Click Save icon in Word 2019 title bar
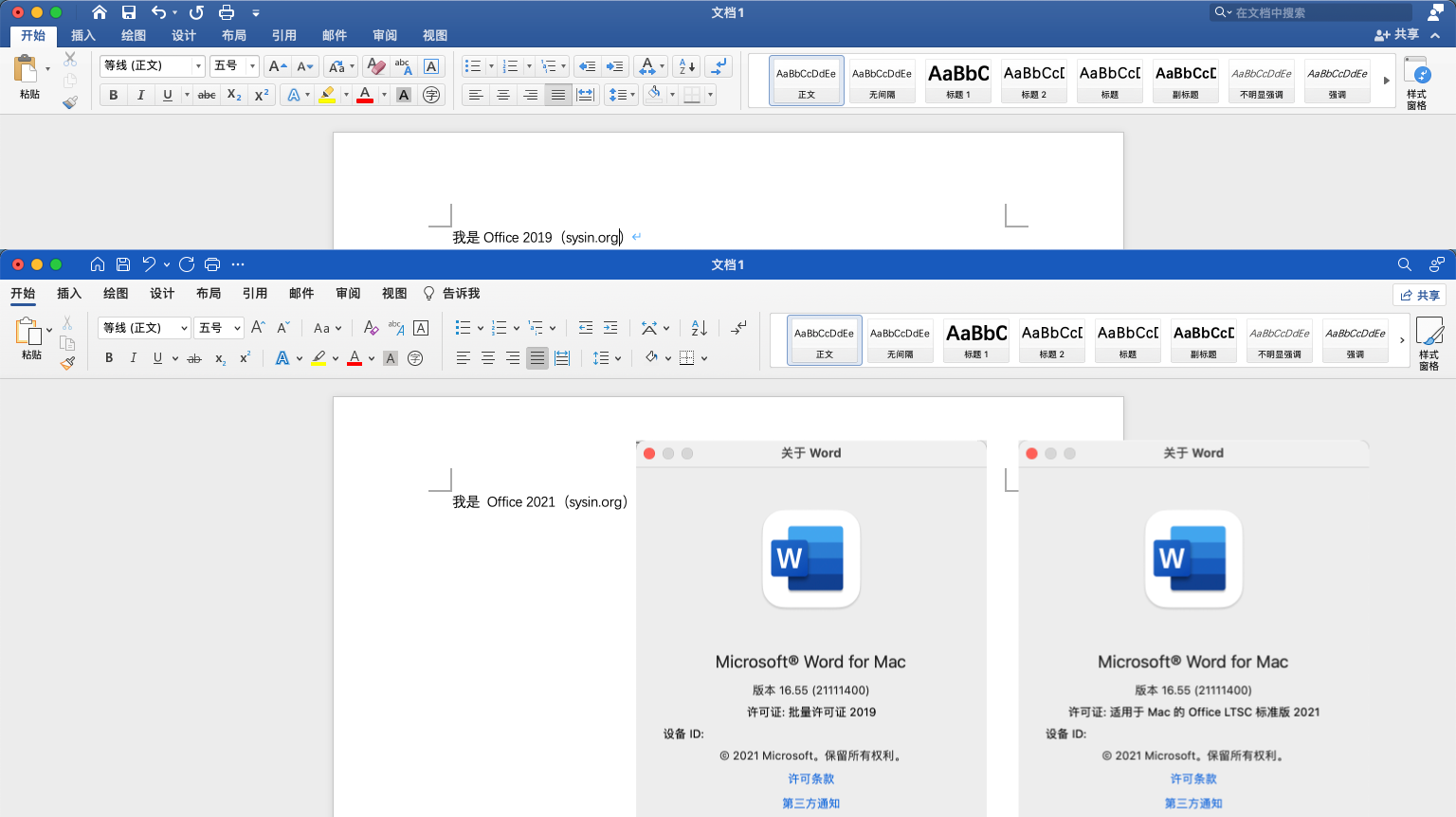The height and width of the screenshot is (817, 1456). (x=129, y=12)
